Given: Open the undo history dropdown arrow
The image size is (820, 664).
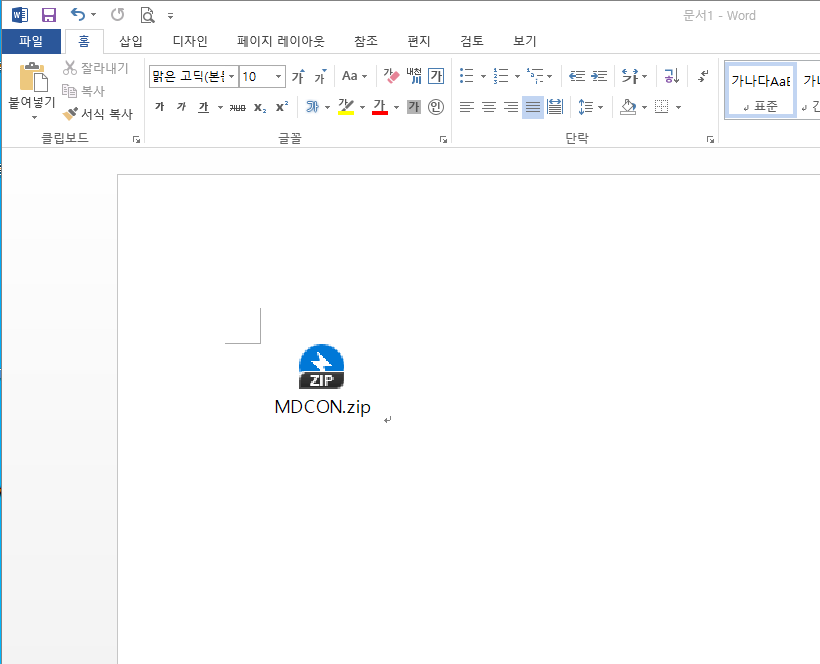Looking at the screenshot, I should (x=94, y=15).
